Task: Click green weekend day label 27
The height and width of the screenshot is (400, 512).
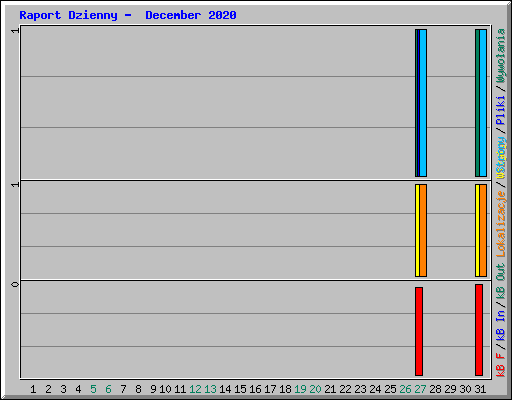Action: click(x=420, y=389)
